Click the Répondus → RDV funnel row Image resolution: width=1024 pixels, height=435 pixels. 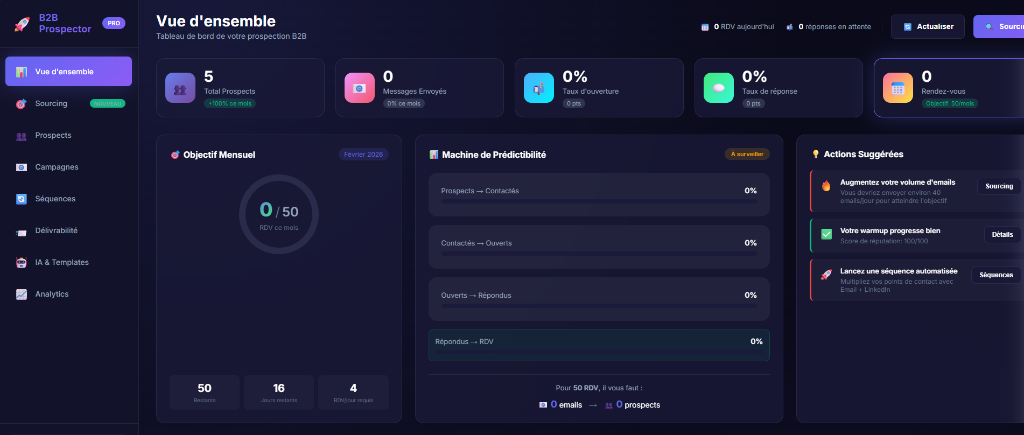click(599, 345)
